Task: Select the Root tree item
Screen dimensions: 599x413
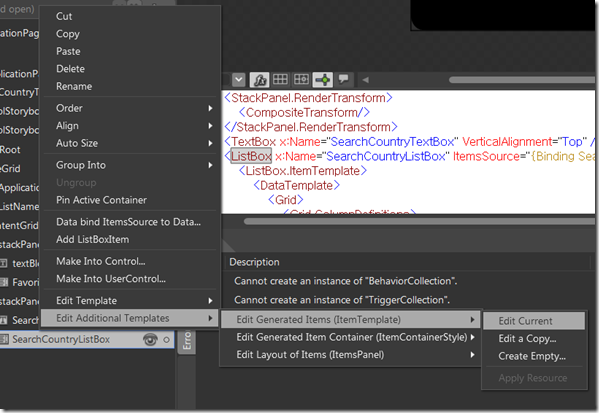Action: pyautogui.click(x=10, y=150)
